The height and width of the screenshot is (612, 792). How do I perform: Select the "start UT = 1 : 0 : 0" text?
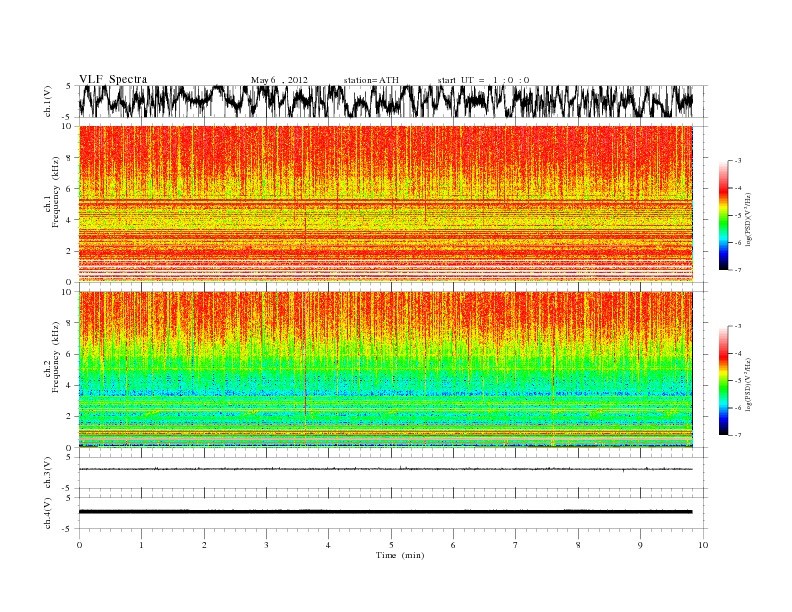coord(483,80)
